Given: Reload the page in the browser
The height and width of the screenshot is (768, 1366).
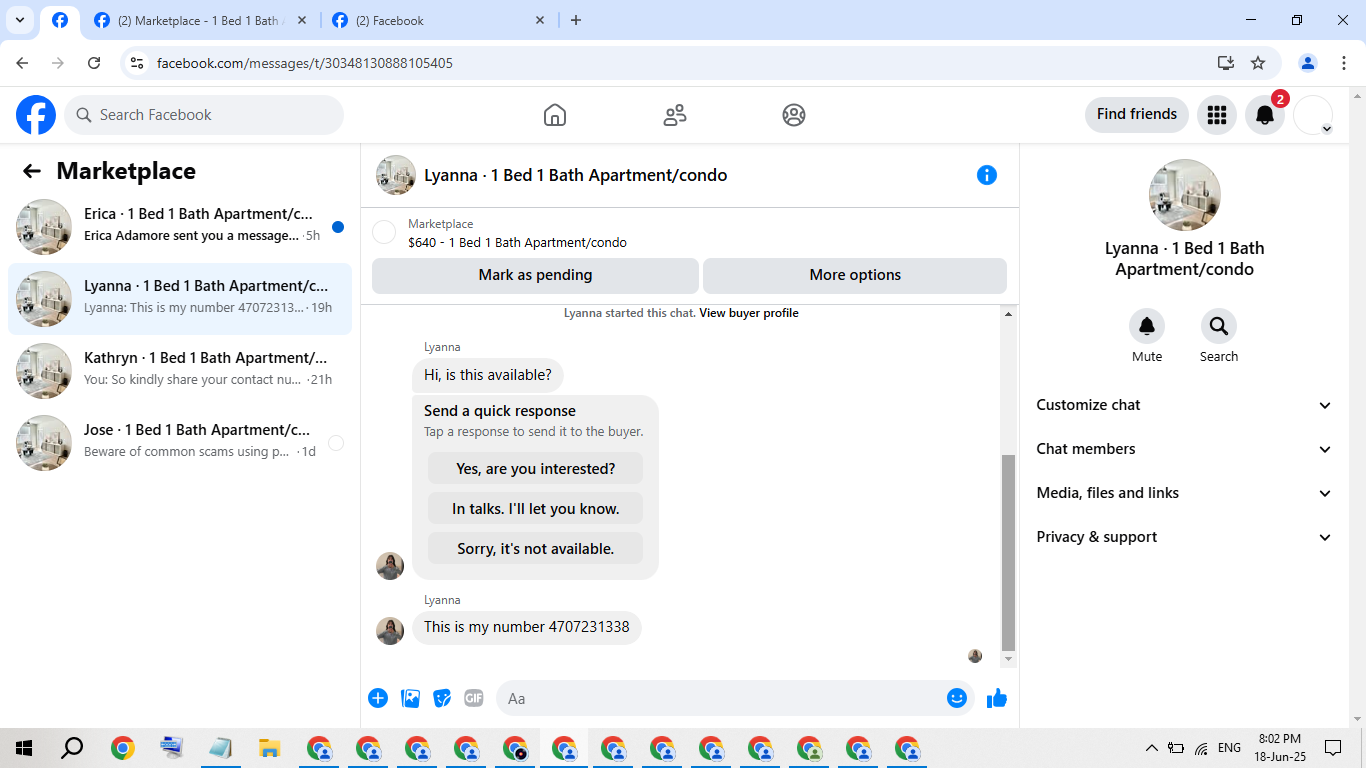Looking at the screenshot, I should 94,63.
